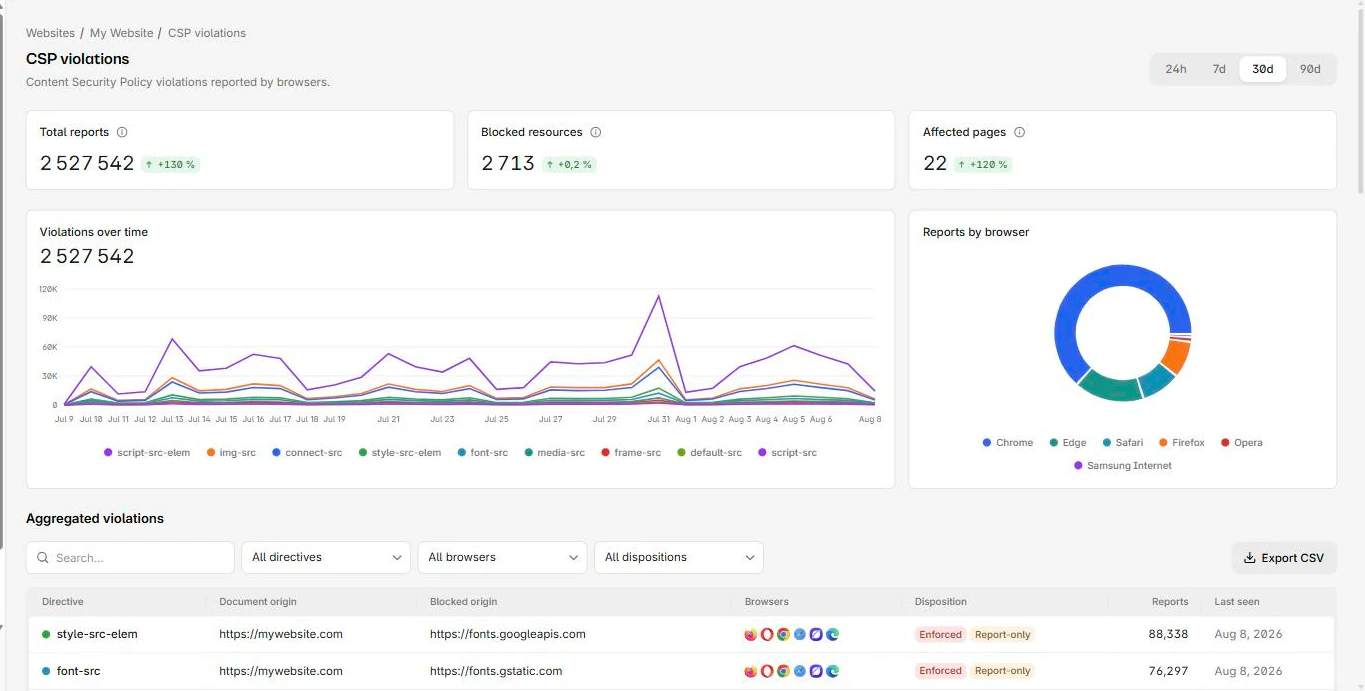Click the info icon beside Affected pages

(x=1020, y=132)
